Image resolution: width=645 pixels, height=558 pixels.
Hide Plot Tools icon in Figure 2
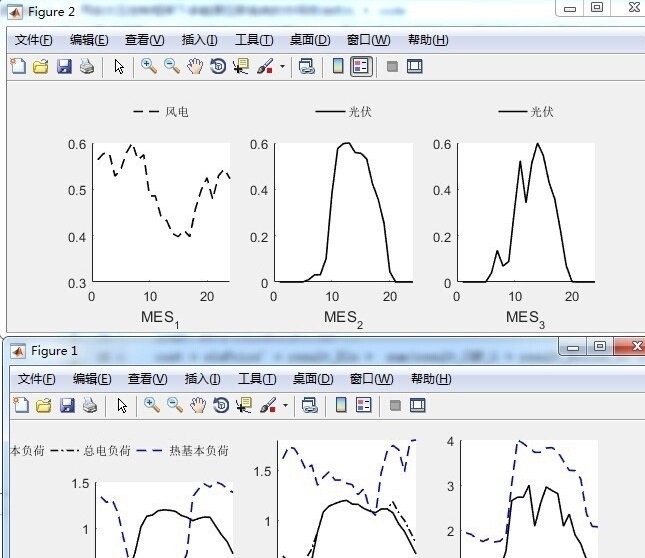(x=392, y=66)
